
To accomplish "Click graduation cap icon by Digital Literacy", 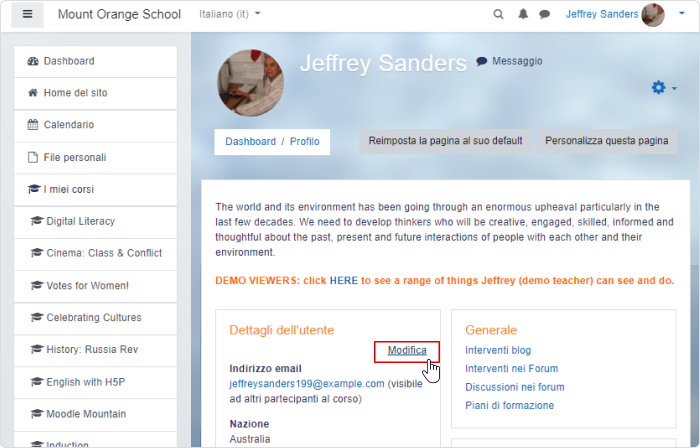I will pyautogui.click(x=37, y=221).
